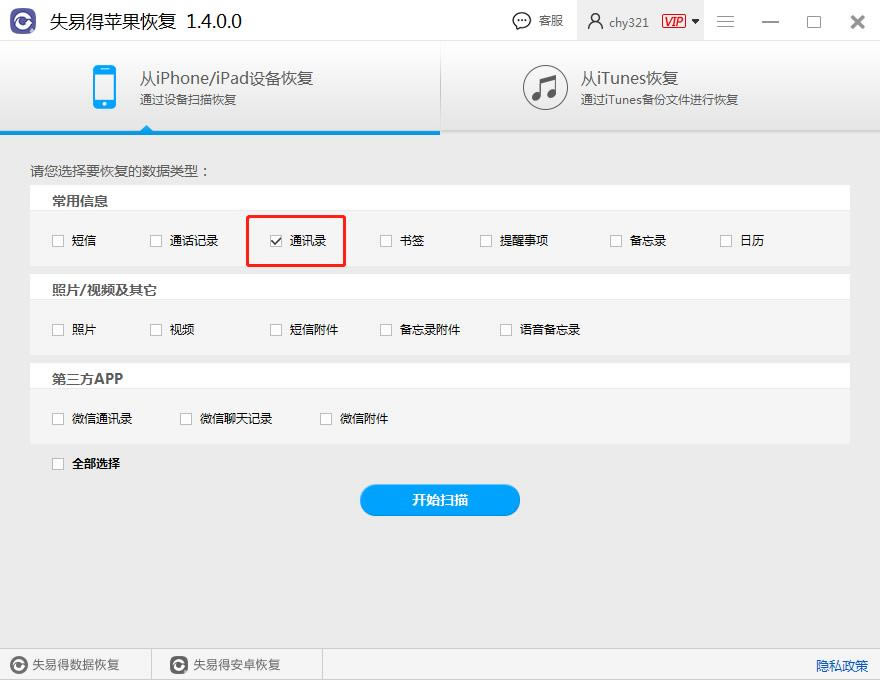The height and width of the screenshot is (680, 880).
Task: Click the iTunes music note icon
Action: (x=545, y=88)
